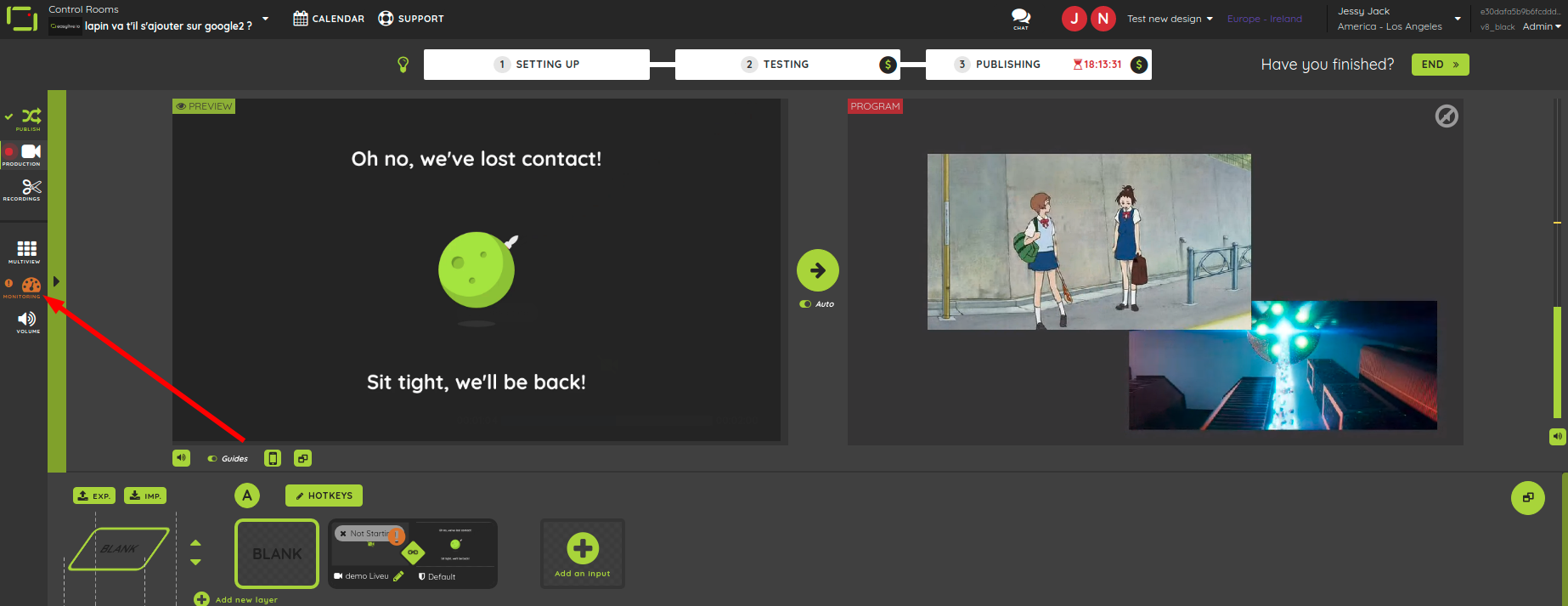Open the Multiview grid panel
Image resolution: width=1568 pixels, height=606 pixels.
point(27,251)
